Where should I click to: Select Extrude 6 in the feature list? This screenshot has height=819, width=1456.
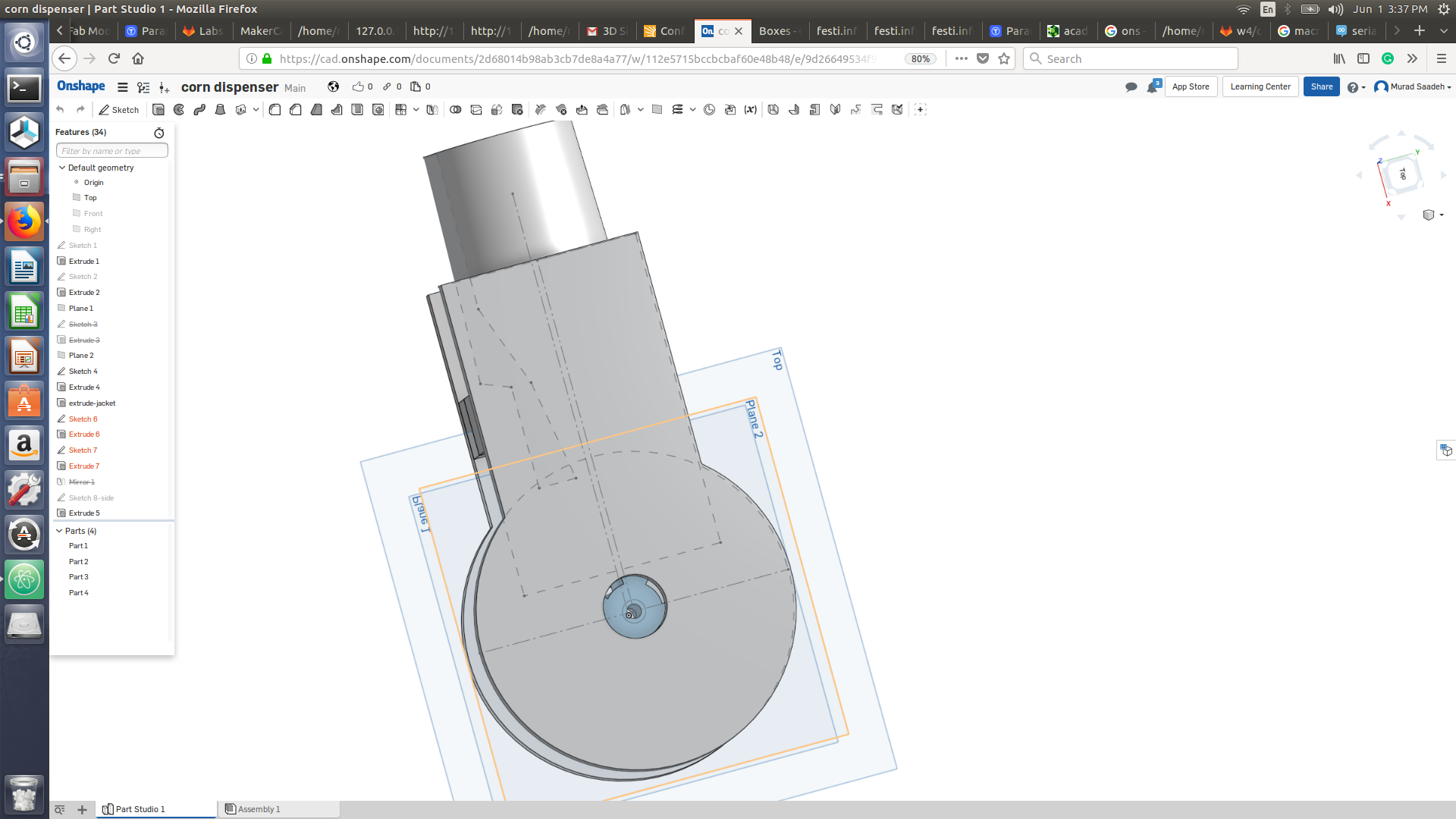coord(84,435)
